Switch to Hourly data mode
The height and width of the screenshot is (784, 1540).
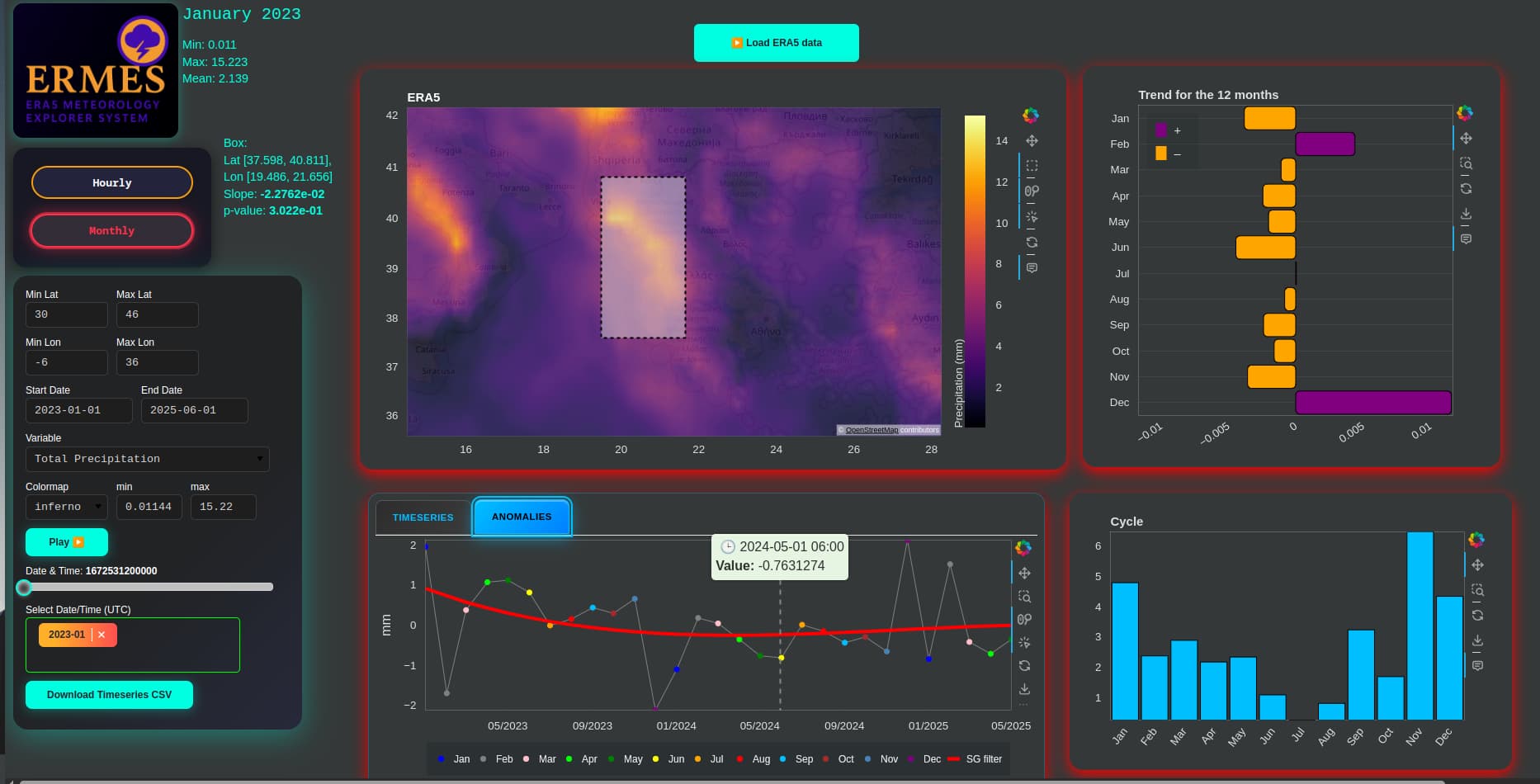coord(112,182)
